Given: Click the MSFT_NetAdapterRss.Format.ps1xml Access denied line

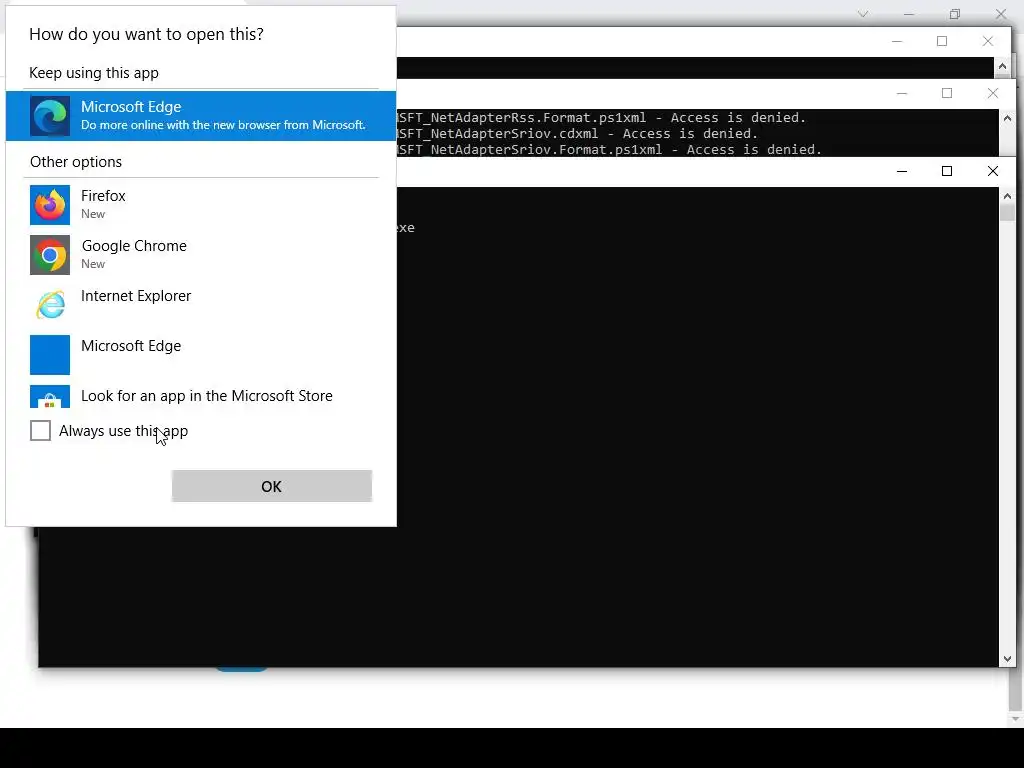Looking at the screenshot, I should [601, 118].
